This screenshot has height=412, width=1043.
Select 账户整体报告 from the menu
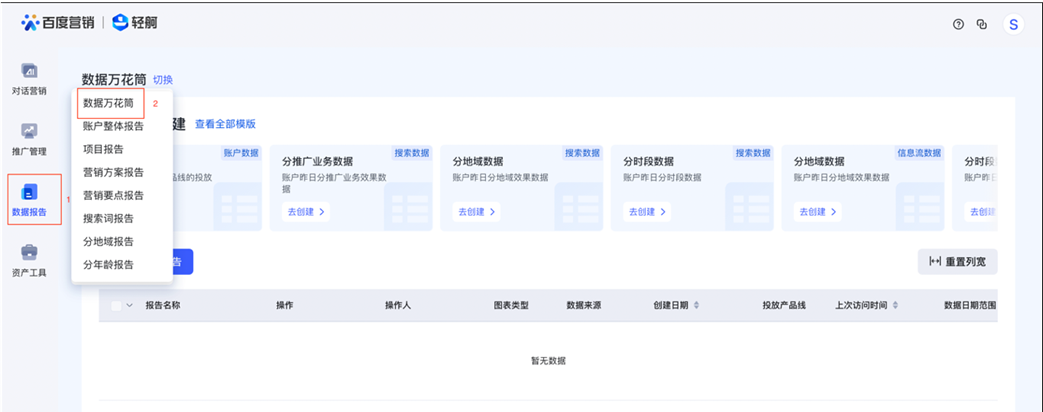(113, 126)
